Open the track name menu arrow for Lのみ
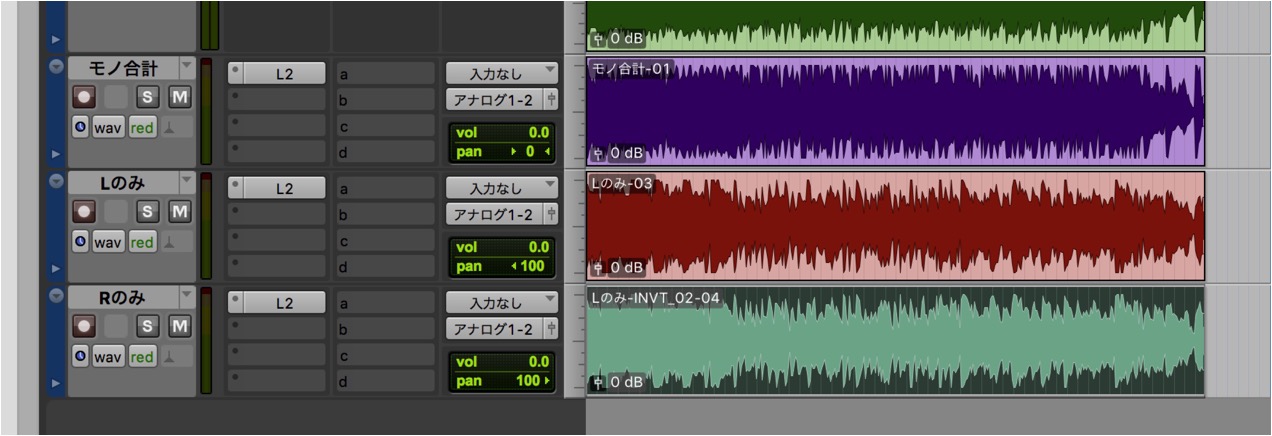Viewport: 1272px width, 436px height. (x=186, y=182)
